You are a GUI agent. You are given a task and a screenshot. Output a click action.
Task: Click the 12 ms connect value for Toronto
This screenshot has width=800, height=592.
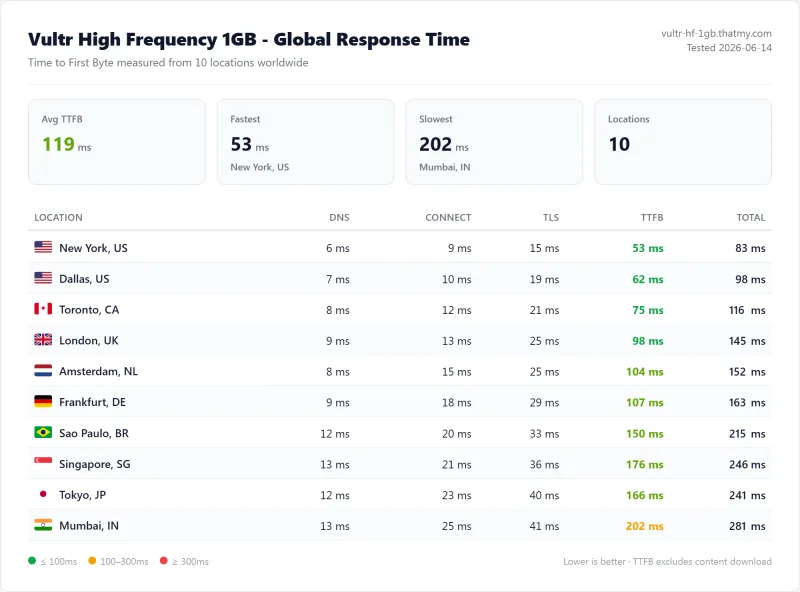(457, 310)
